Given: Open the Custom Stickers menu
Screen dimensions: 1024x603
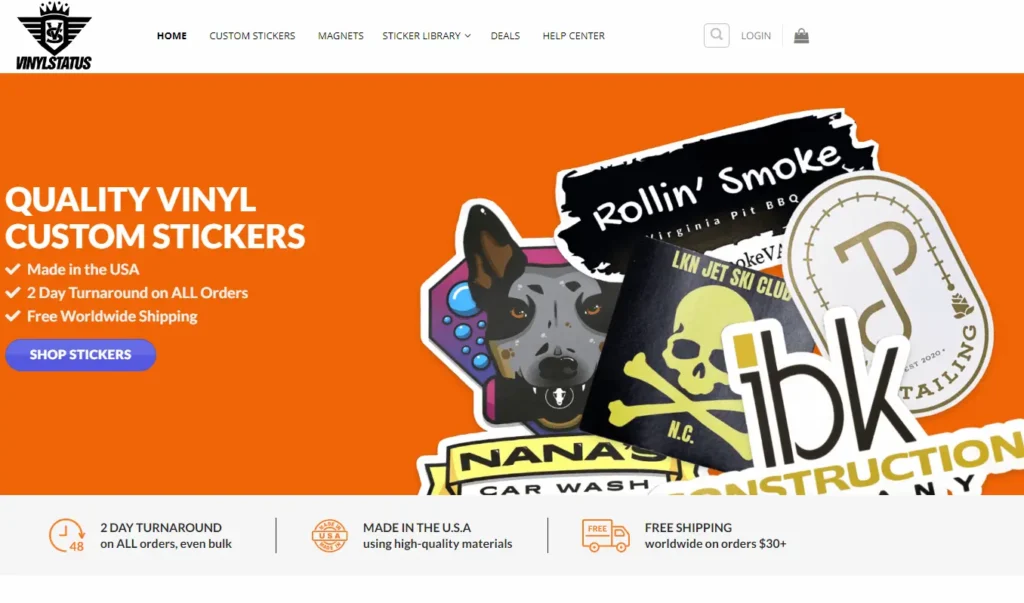Looking at the screenshot, I should pyautogui.click(x=252, y=36).
